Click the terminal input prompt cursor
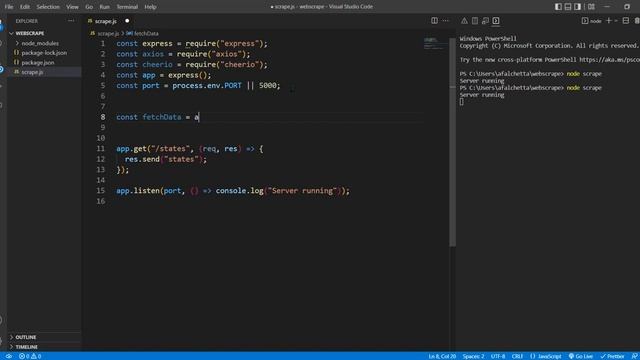The width and height of the screenshot is (640, 360). click(462, 102)
